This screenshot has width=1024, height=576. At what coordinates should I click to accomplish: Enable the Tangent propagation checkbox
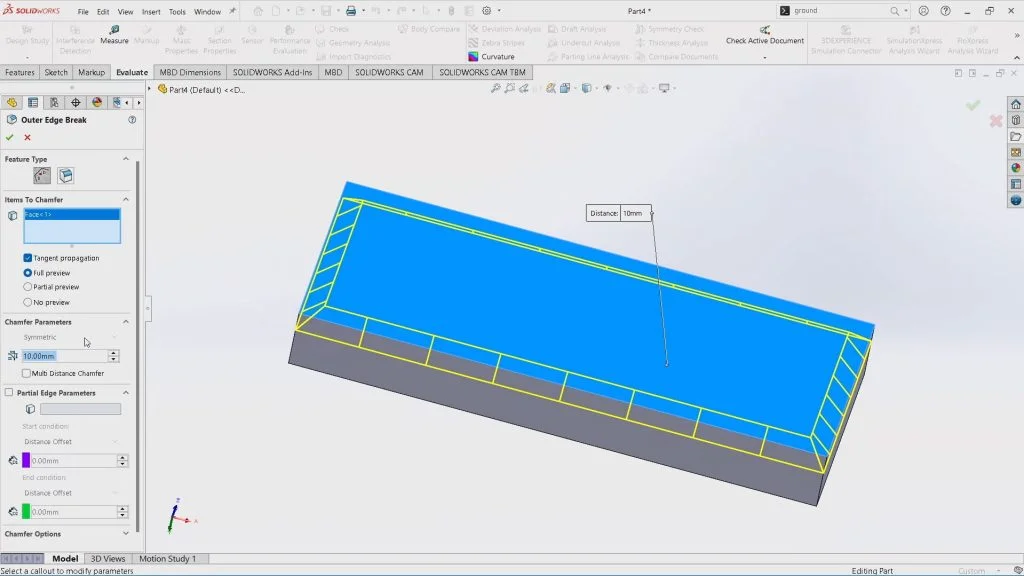(x=25, y=257)
